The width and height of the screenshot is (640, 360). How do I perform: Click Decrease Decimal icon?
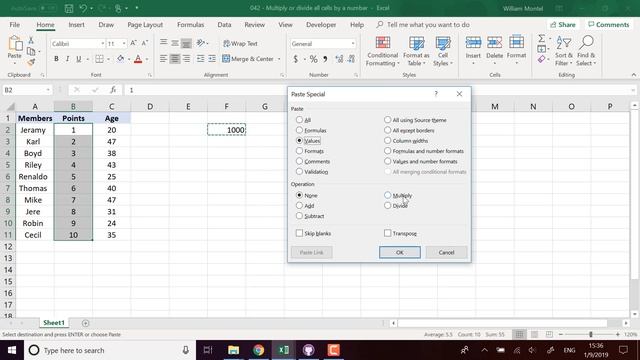[x=351, y=59]
